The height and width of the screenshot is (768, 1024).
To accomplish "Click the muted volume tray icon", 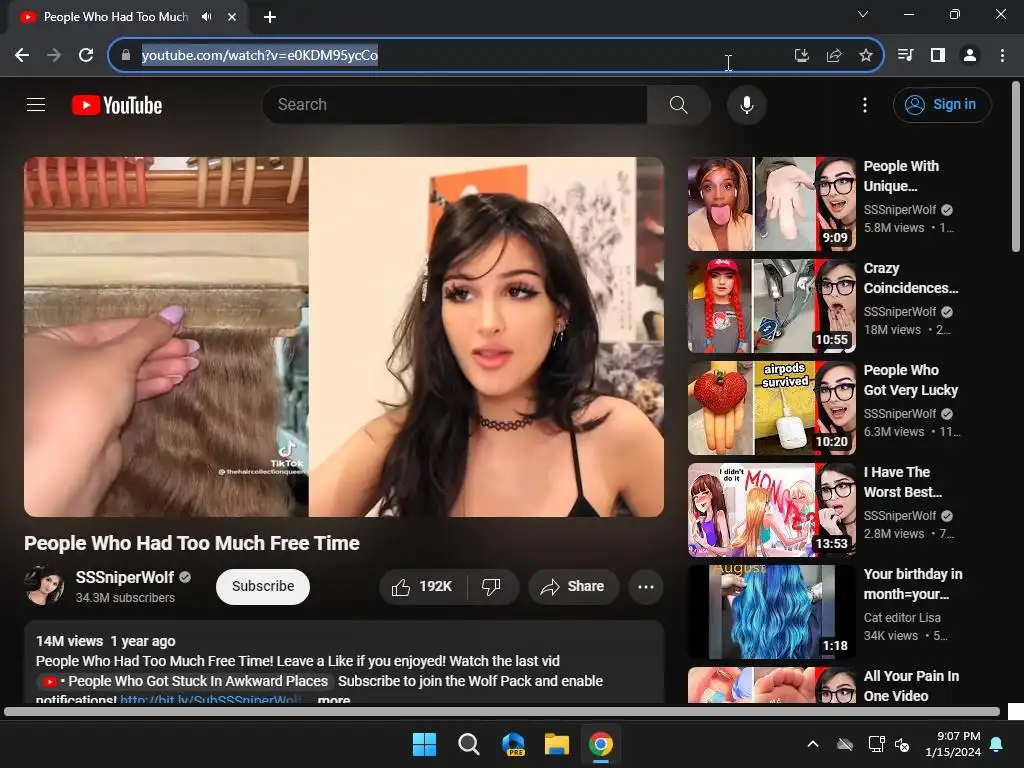I will click(902, 744).
